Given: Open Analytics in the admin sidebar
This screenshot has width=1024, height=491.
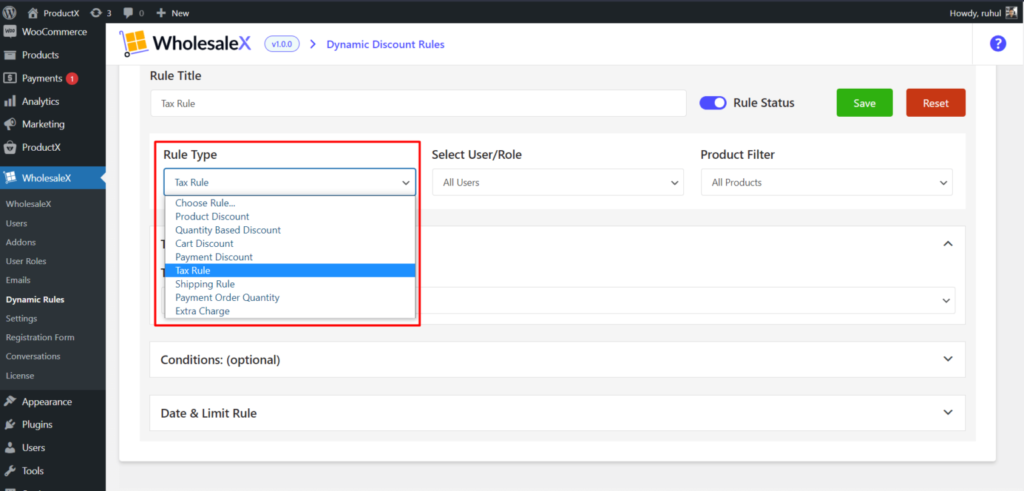Looking at the screenshot, I should point(52,101).
